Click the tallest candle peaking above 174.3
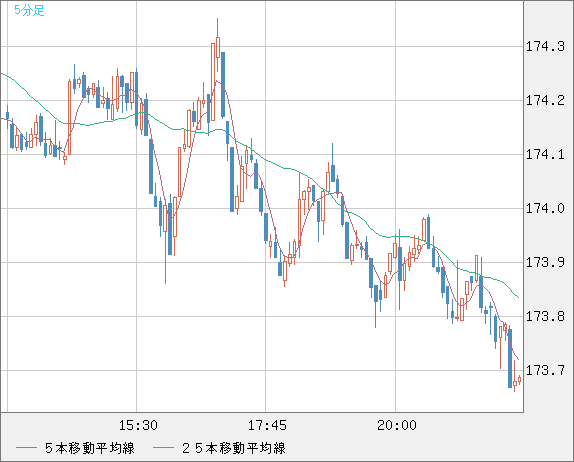The height and width of the screenshot is (462, 574). coord(218,48)
